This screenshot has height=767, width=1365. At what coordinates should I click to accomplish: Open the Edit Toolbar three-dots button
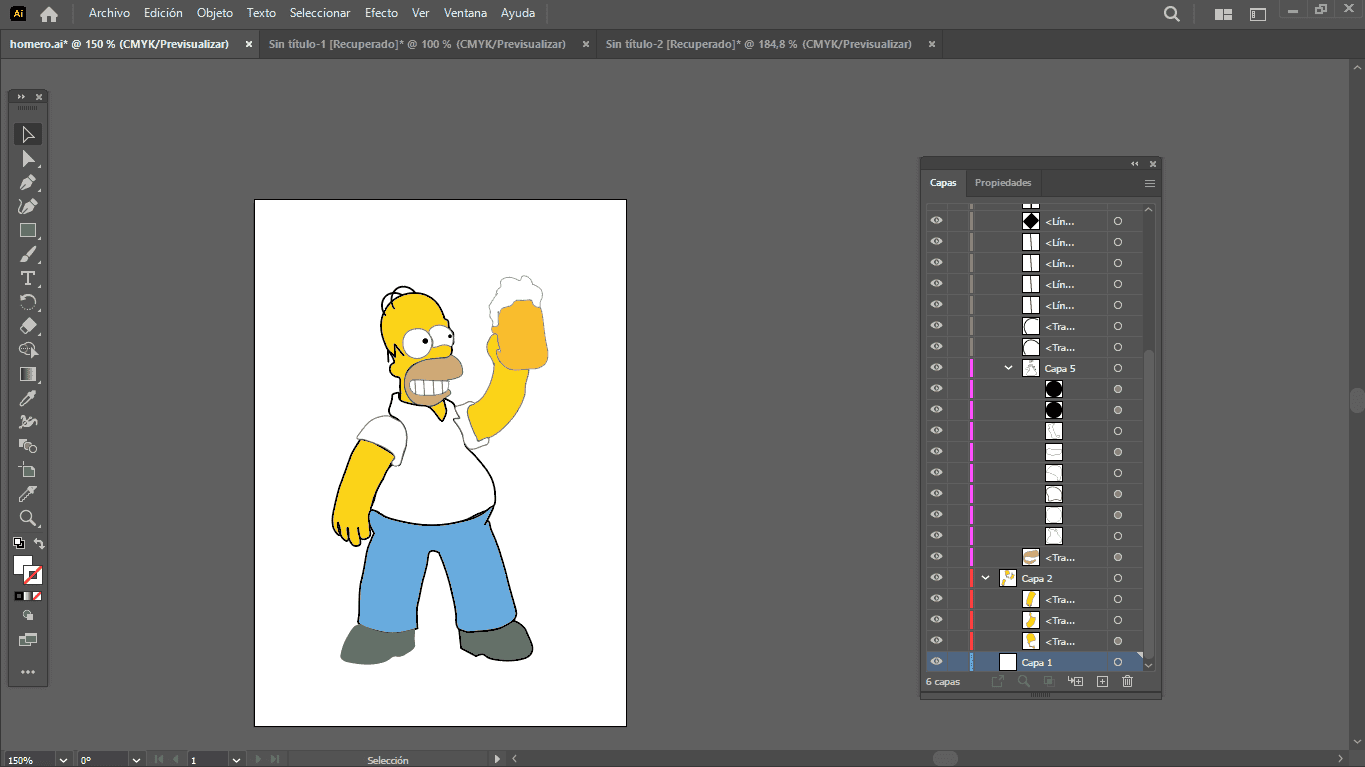pos(28,672)
